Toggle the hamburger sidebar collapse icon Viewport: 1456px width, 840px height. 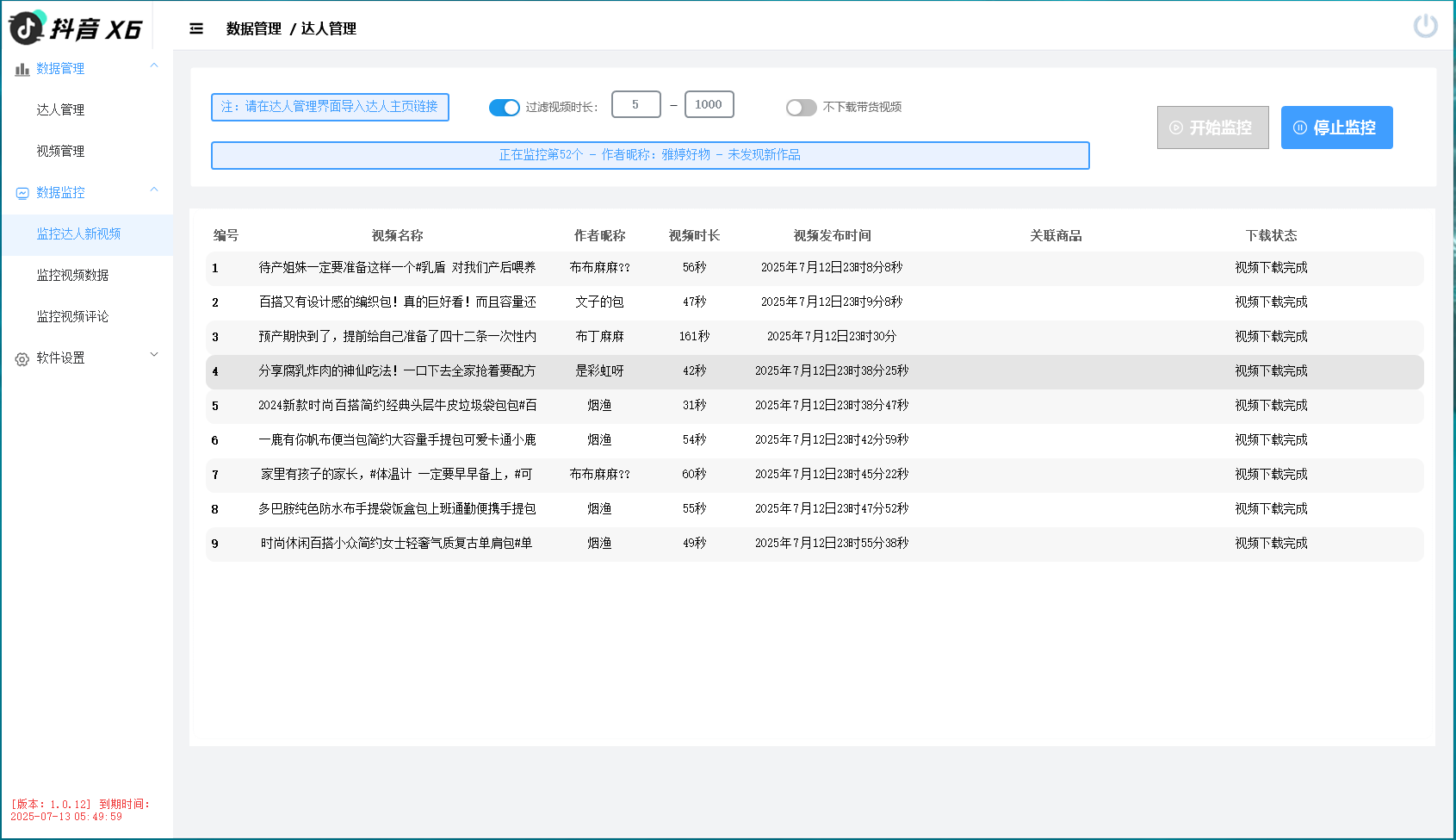pyautogui.click(x=196, y=28)
